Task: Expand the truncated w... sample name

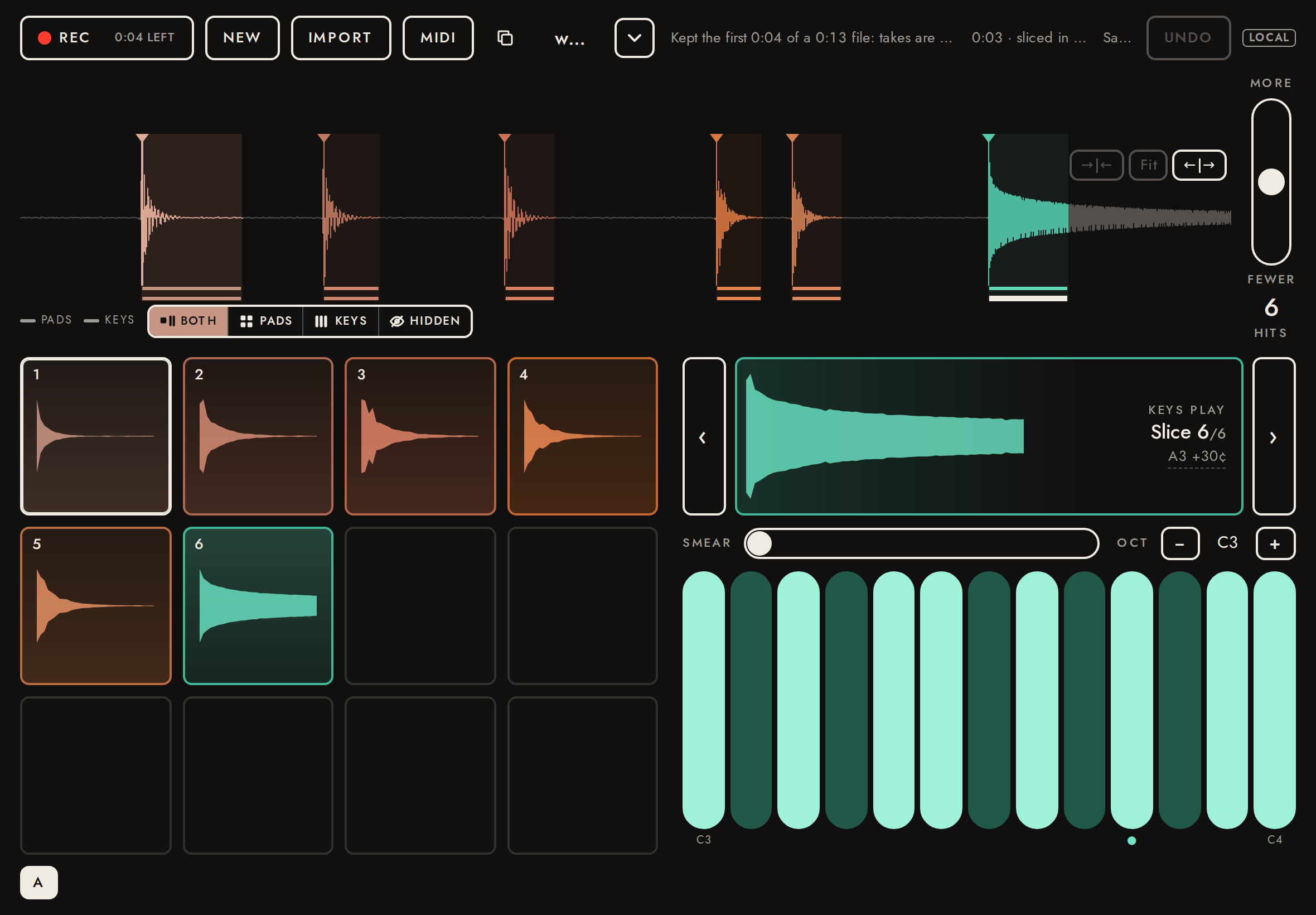Action: coord(569,38)
